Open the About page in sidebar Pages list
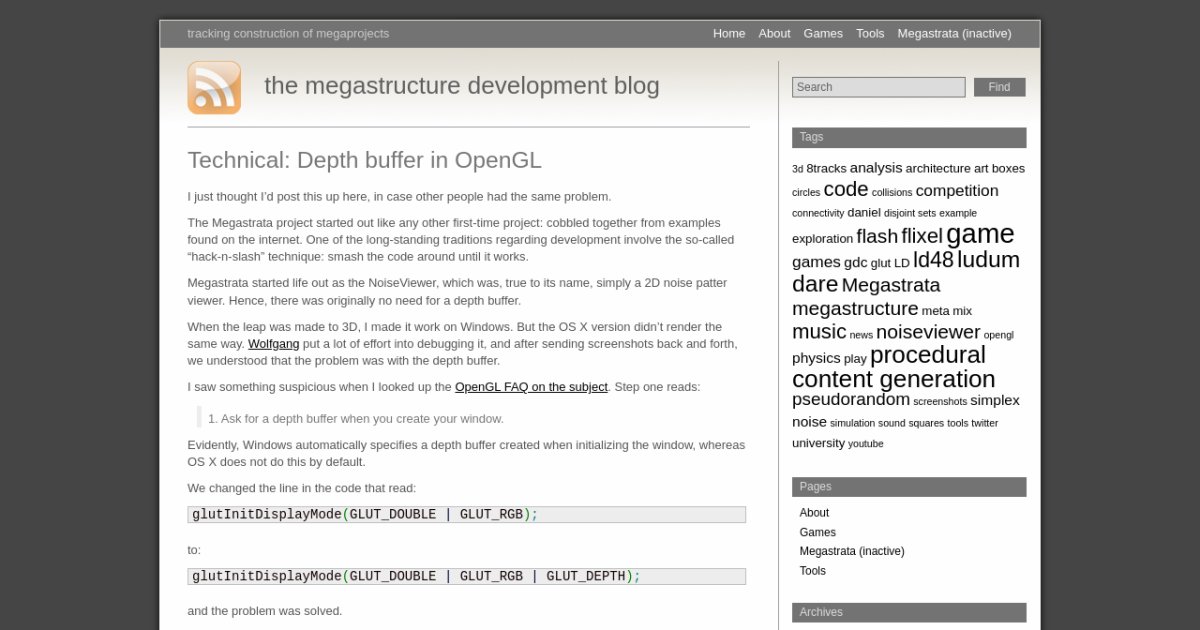This screenshot has width=1200, height=630. tap(814, 513)
